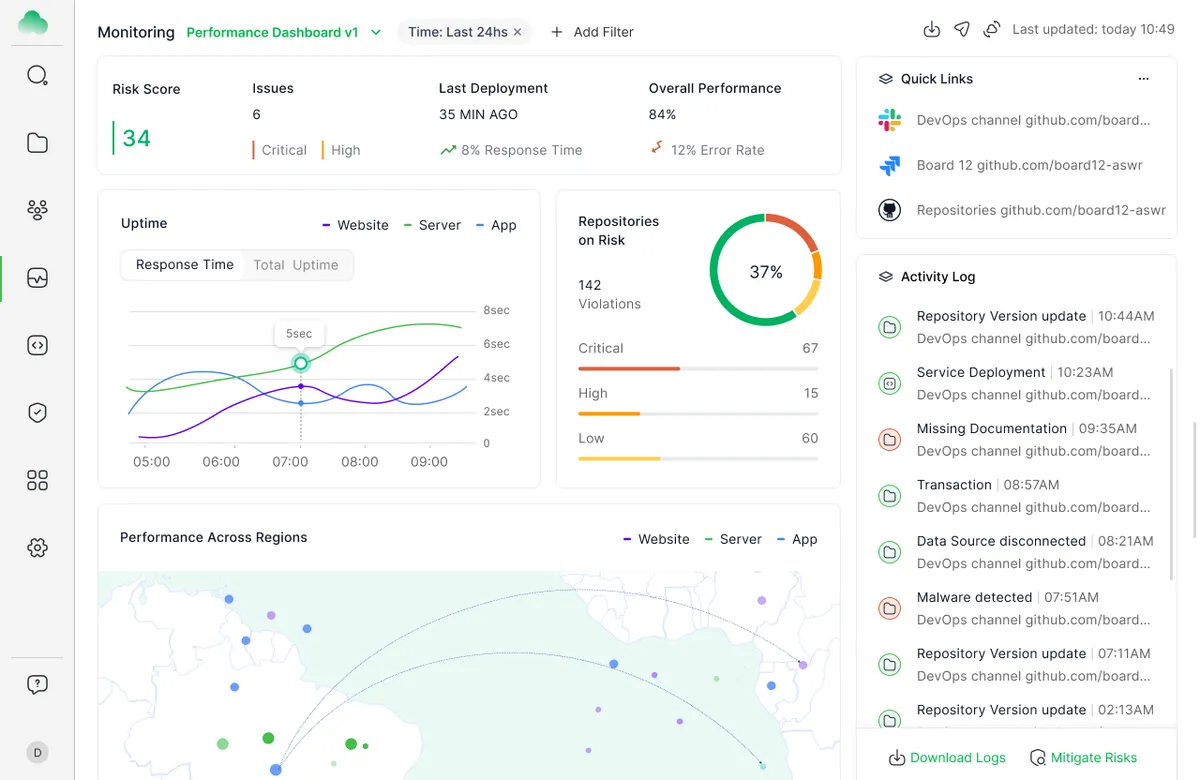This screenshot has width=1200, height=780.
Task: Click the 37% donut chart
Action: [x=766, y=271]
